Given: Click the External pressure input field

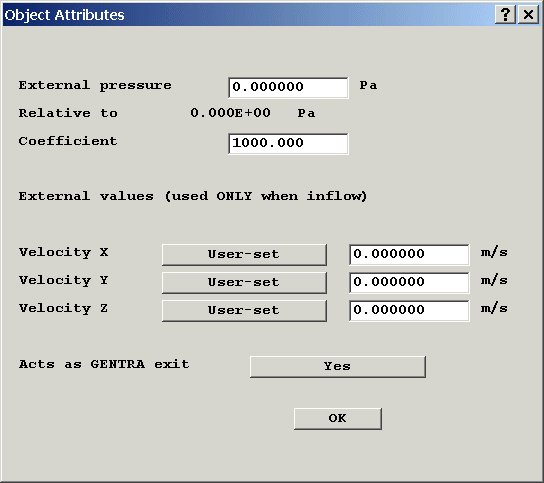Looking at the screenshot, I should [288, 87].
